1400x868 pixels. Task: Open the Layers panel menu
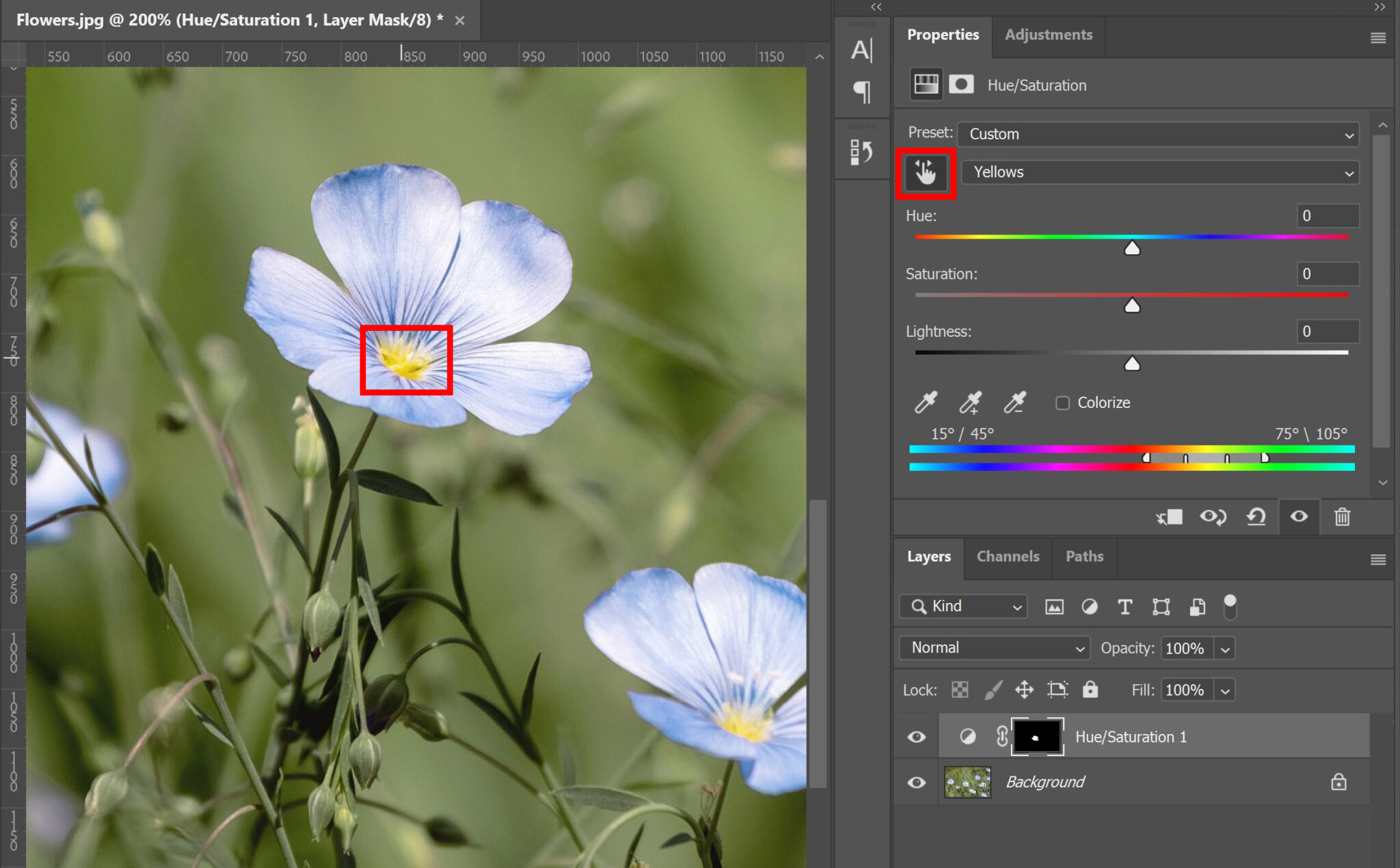[1376, 559]
